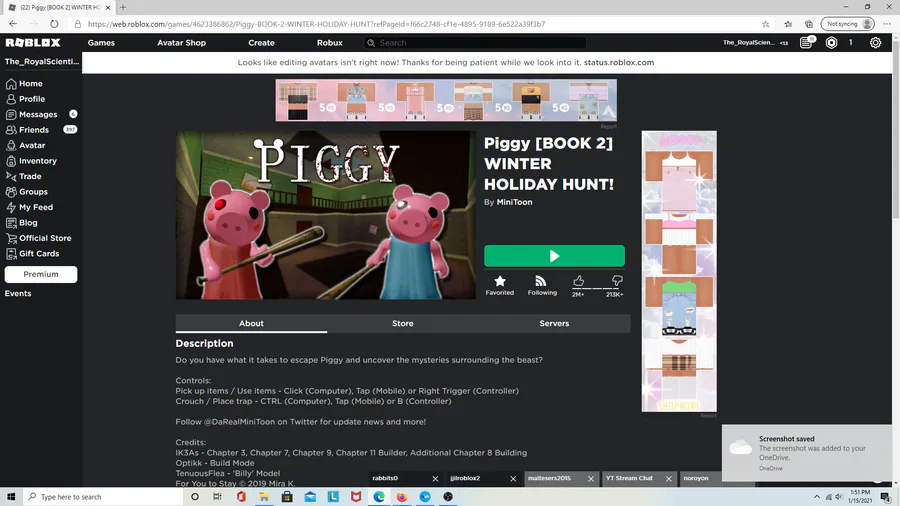Screen dimensions: 900x506
Task: Click the Piggy game thumbnail image
Action: point(325,215)
